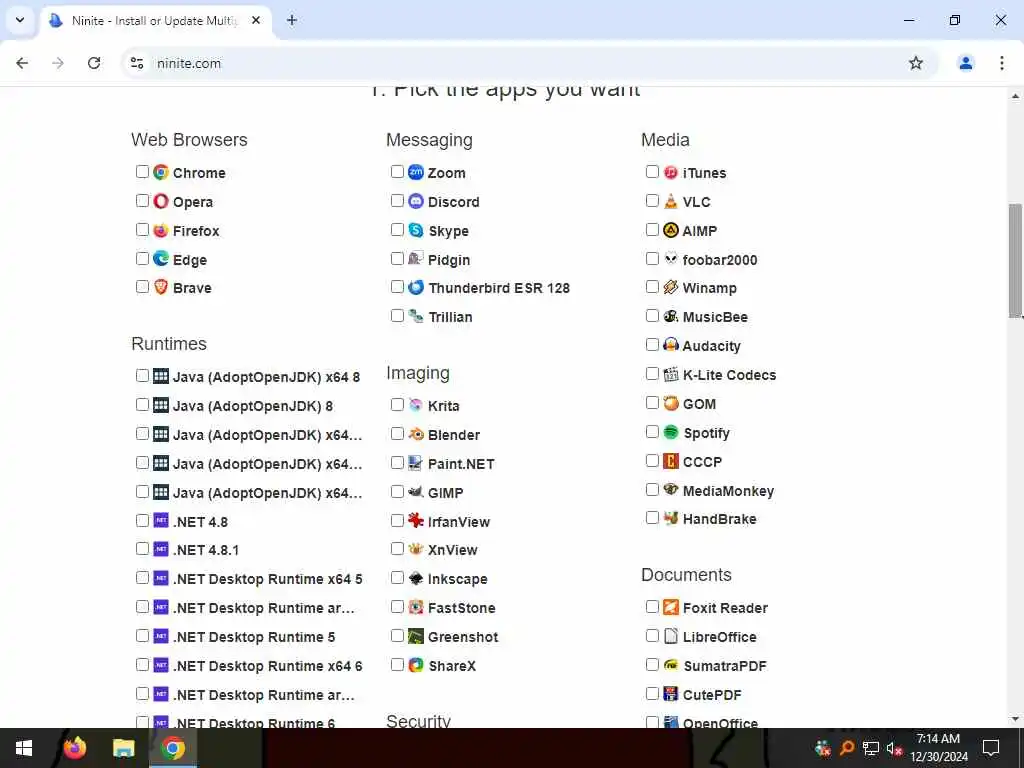Click the Krita app icon

(x=416, y=405)
